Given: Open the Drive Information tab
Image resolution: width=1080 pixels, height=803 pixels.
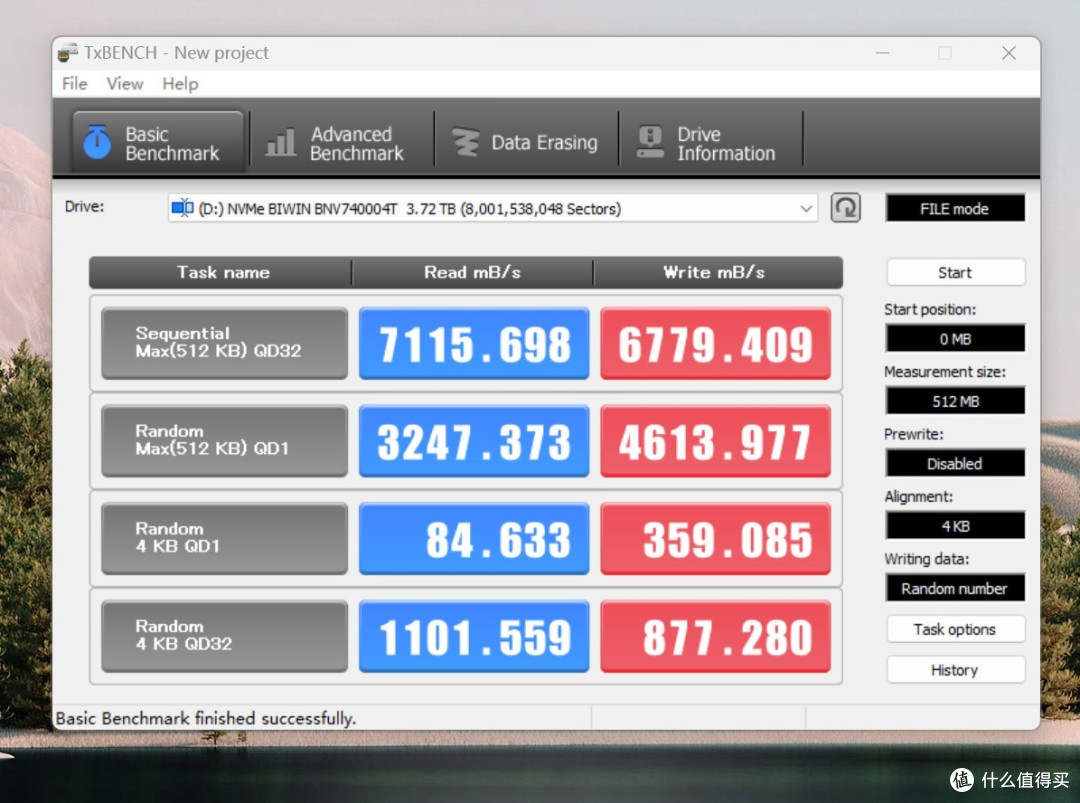Looking at the screenshot, I should (x=711, y=143).
